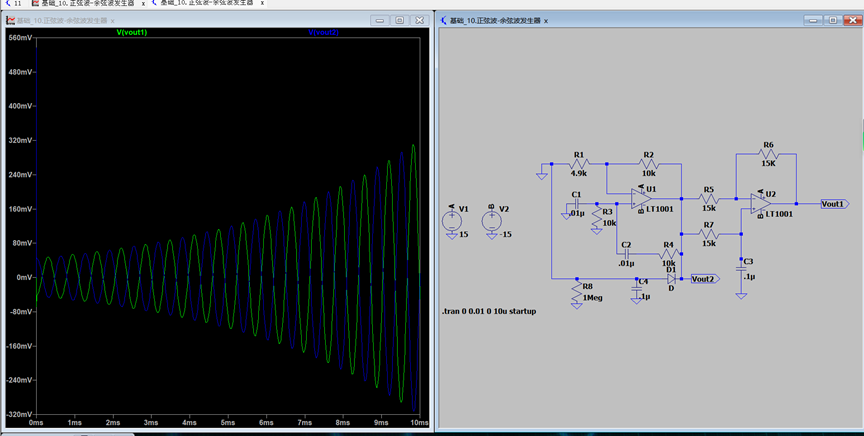Click the x beside the waveform window title
The image size is (864, 436).
pyautogui.click(x=112, y=21)
